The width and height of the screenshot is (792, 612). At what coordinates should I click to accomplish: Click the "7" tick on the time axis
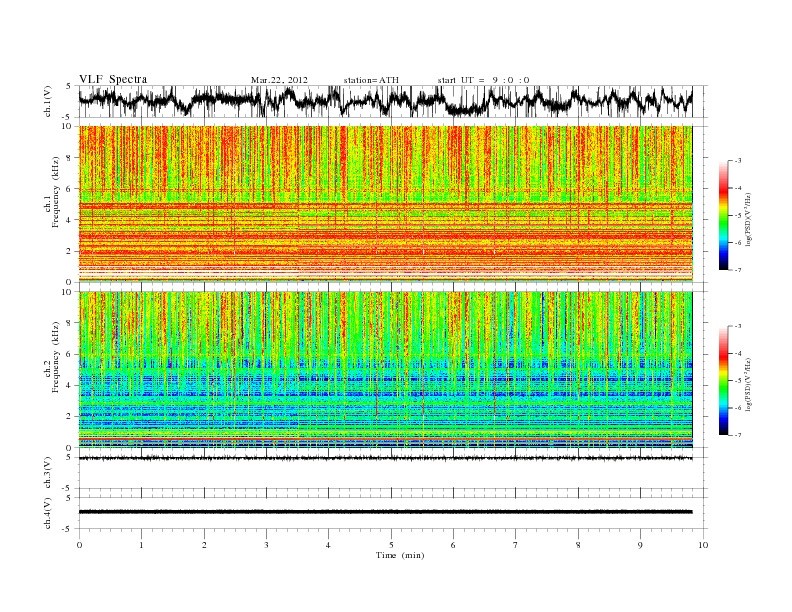(x=516, y=545)
